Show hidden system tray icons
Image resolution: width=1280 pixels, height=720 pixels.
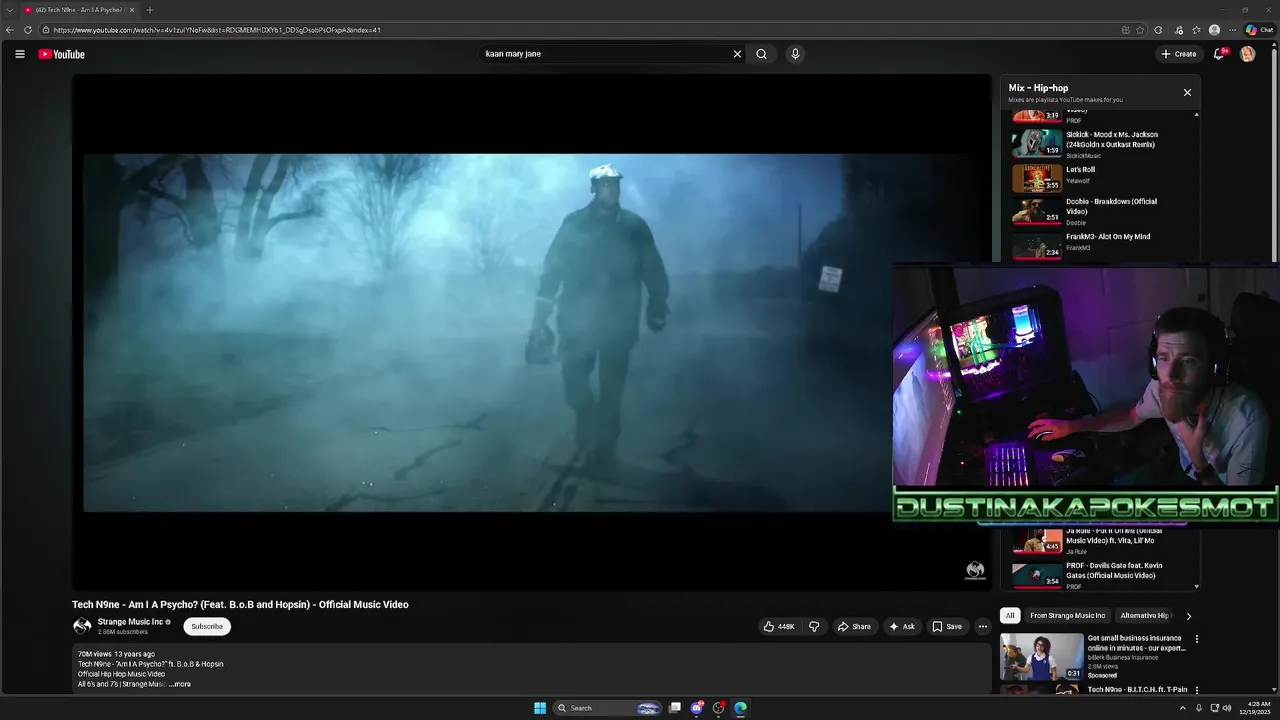click(x=1182, y=708)
